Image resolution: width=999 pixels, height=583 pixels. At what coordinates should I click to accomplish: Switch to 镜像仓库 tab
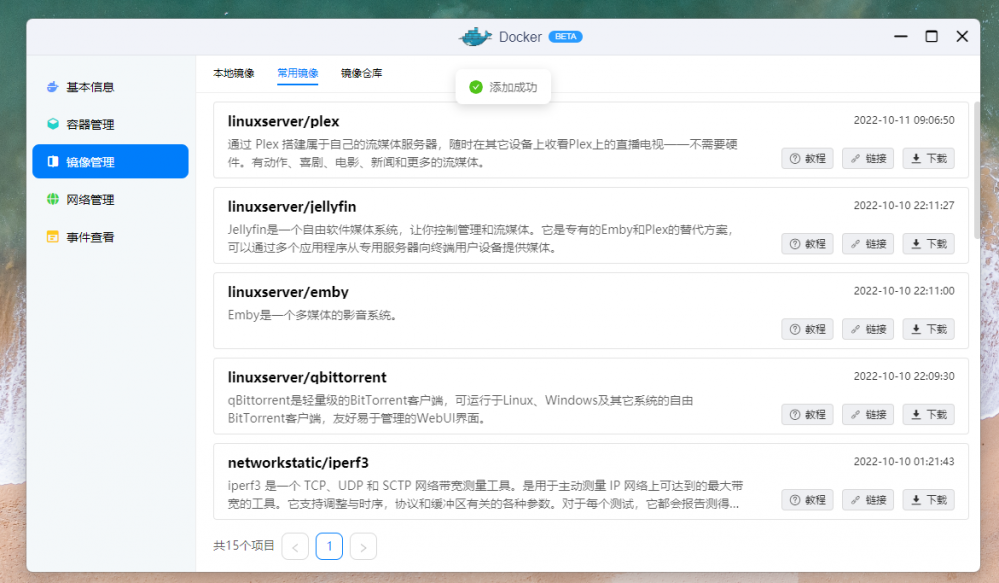pos(361,73)
